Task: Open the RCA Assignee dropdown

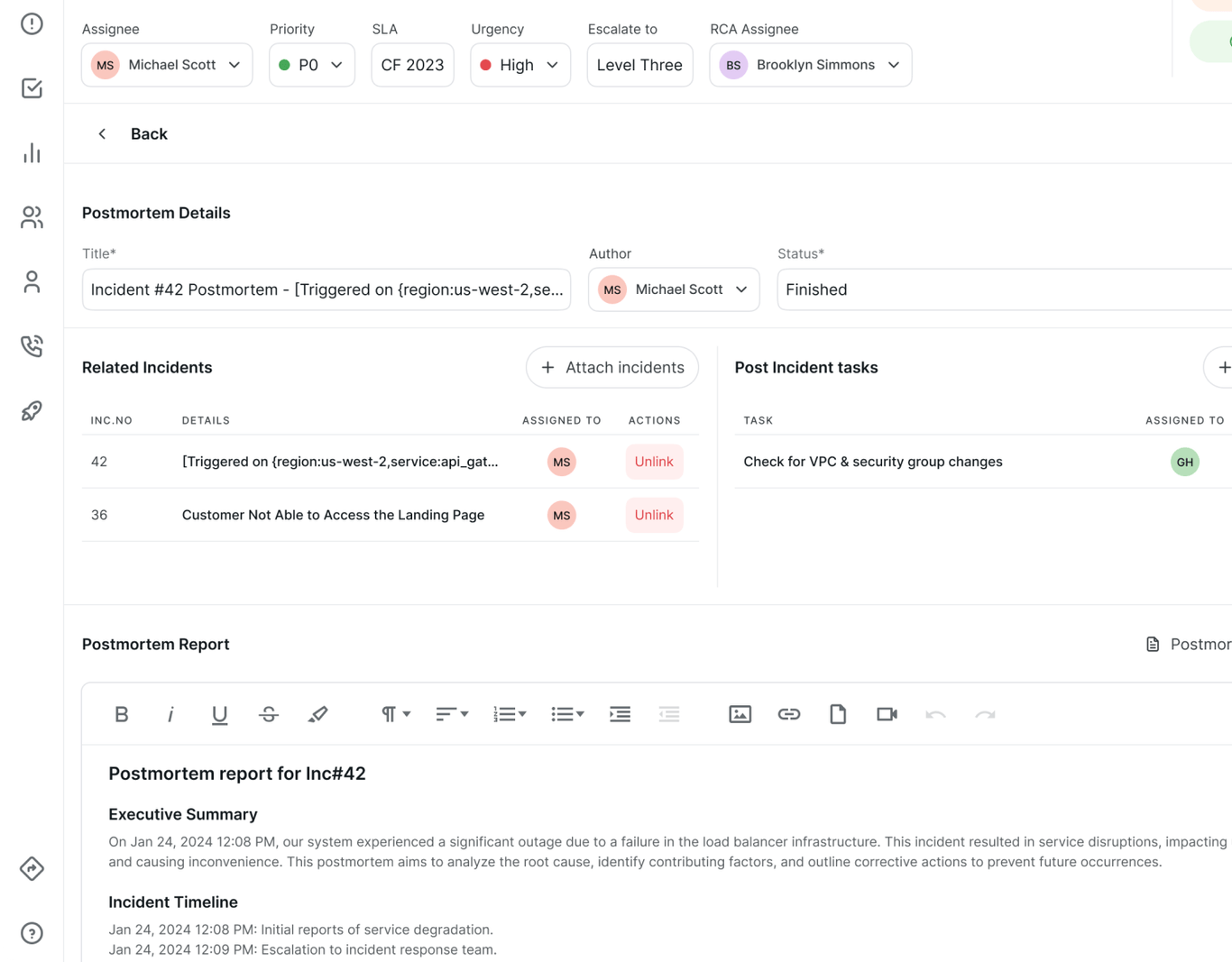Action: [x=810, y=64]
